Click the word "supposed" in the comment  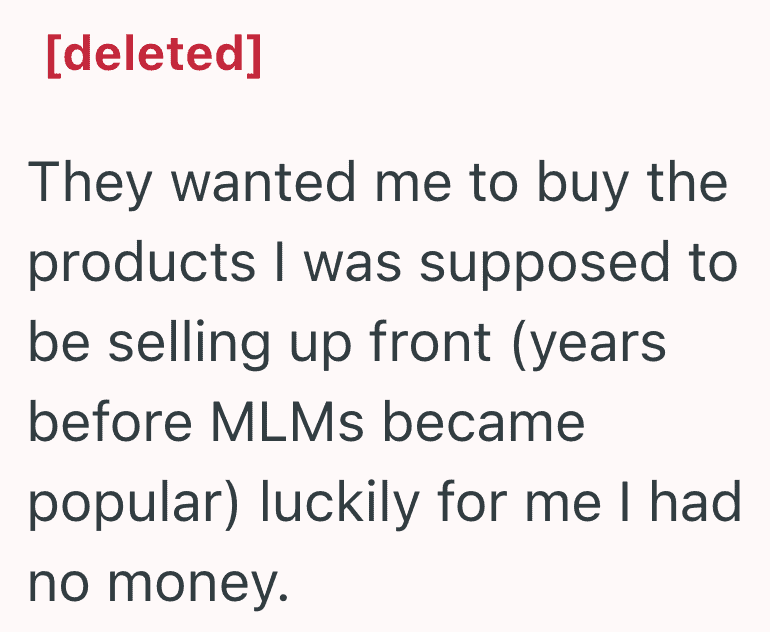(544, 264)
